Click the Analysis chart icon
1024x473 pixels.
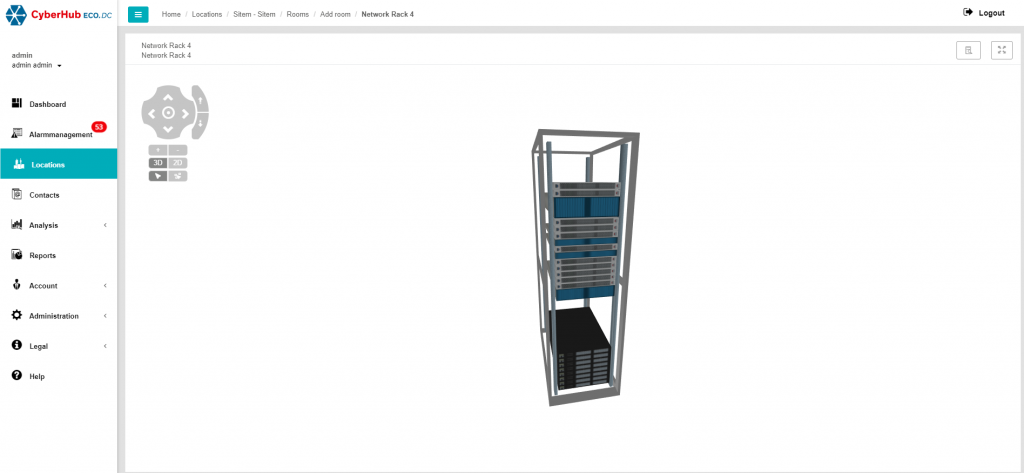[17, 224]
